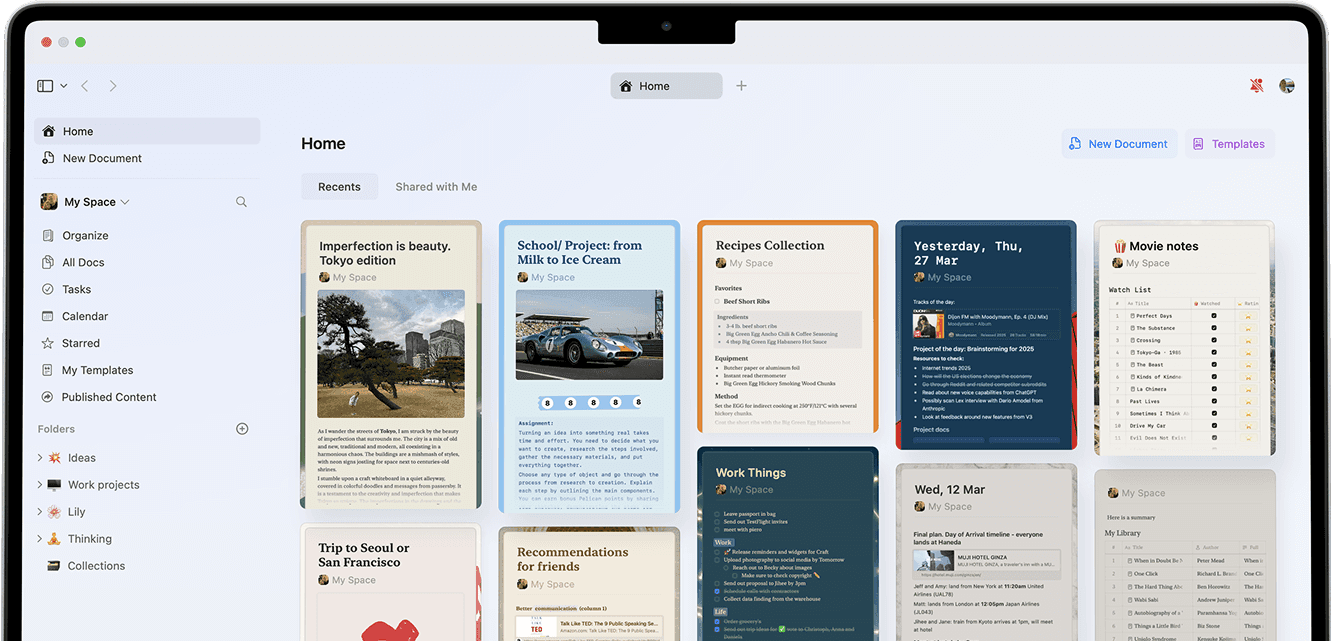The width and height of the screenshot is (1331, 641).
Task: Select the Home tab in title bar
Action: (x=666, y=86)
